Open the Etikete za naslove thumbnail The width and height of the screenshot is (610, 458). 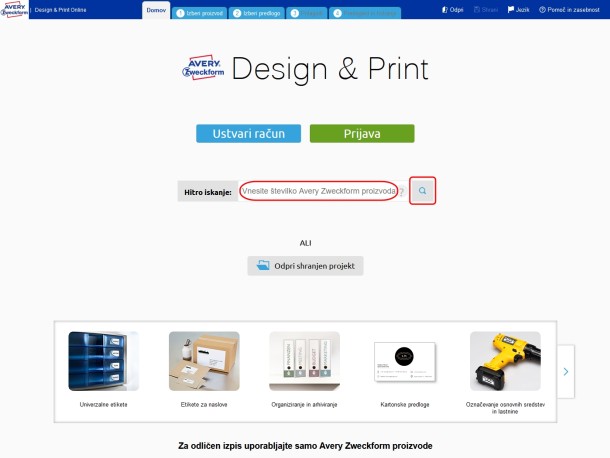click(x=204, y=361)
